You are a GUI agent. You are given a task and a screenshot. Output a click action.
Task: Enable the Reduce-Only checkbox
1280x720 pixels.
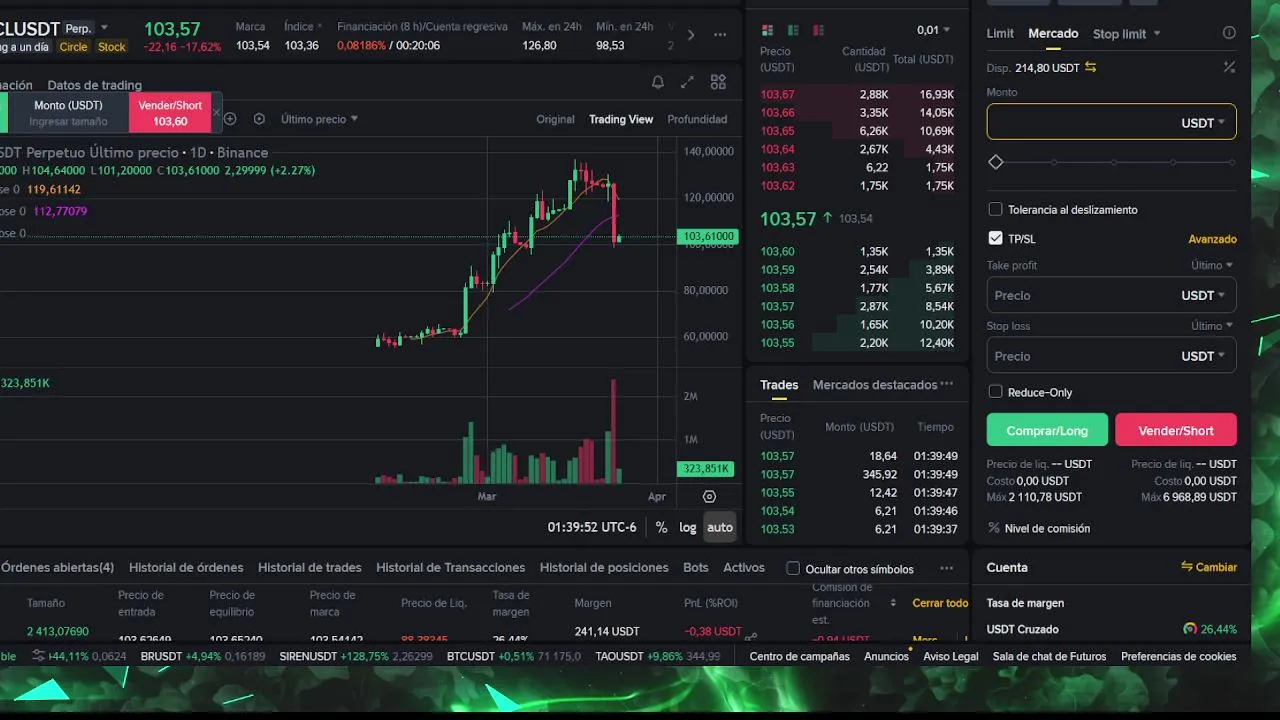(x=995, y=392)
